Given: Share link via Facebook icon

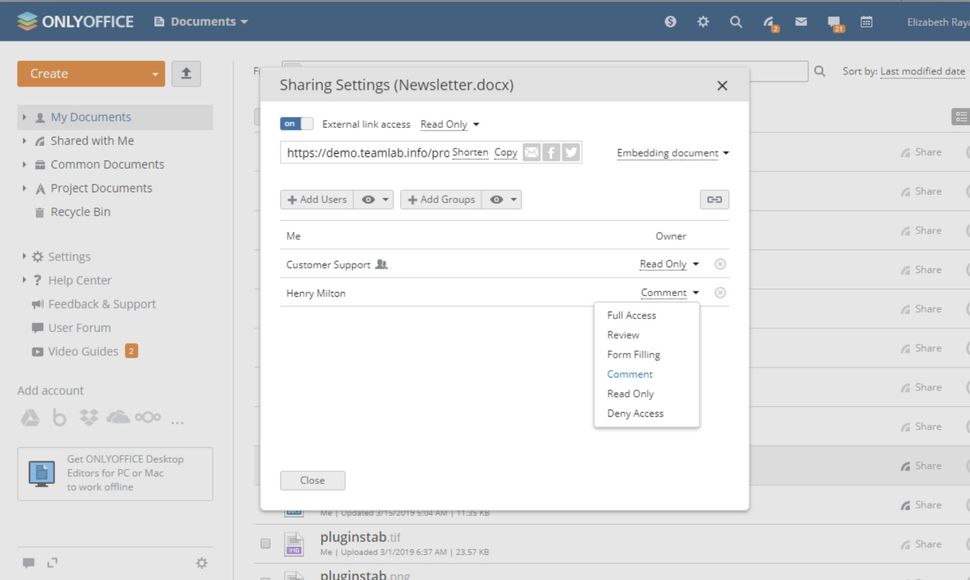Looking at the screenshot, I should 551,152.
